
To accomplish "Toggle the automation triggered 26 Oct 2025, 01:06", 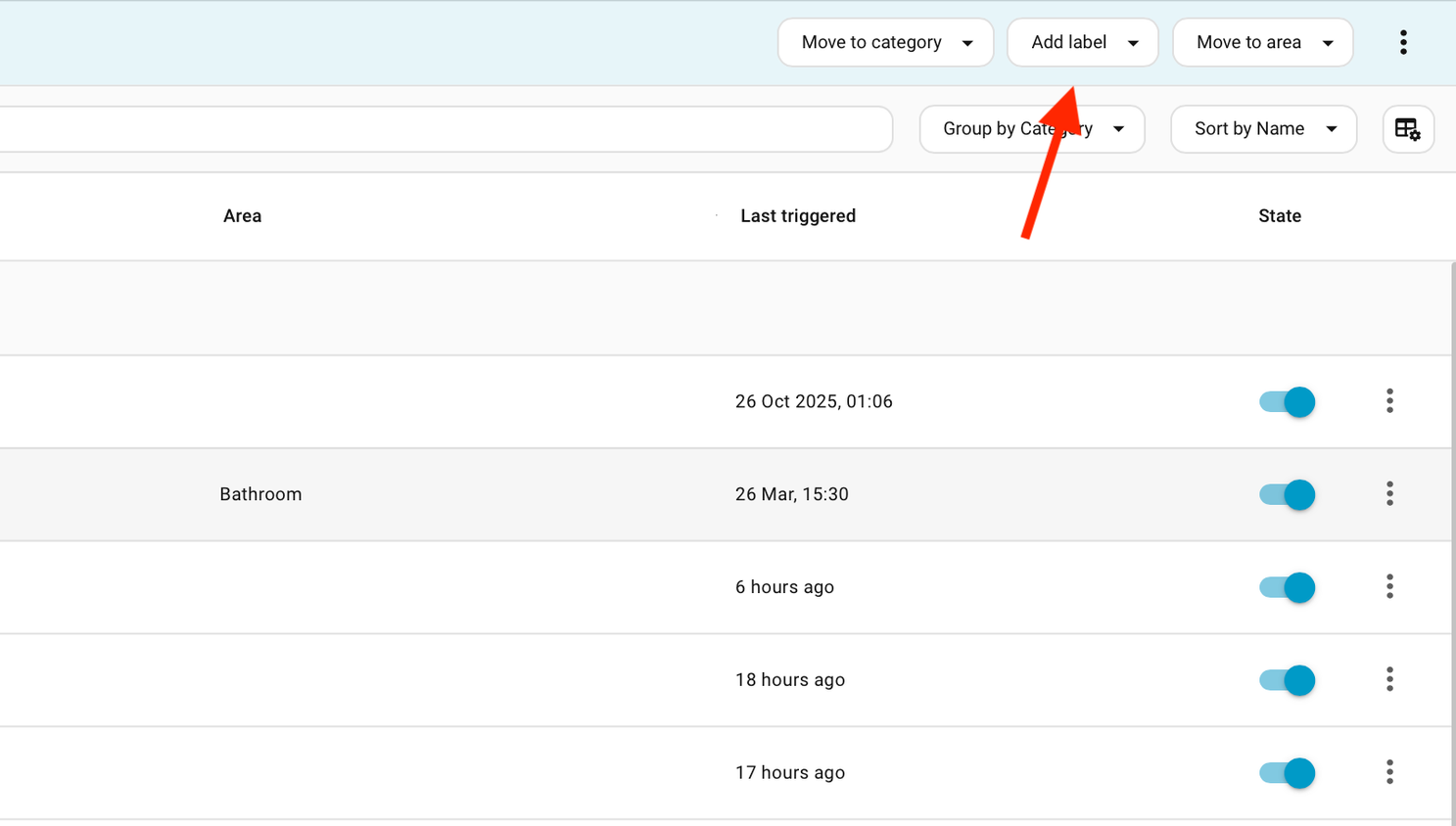I will pyautogui.click(x=1287, y=401).
